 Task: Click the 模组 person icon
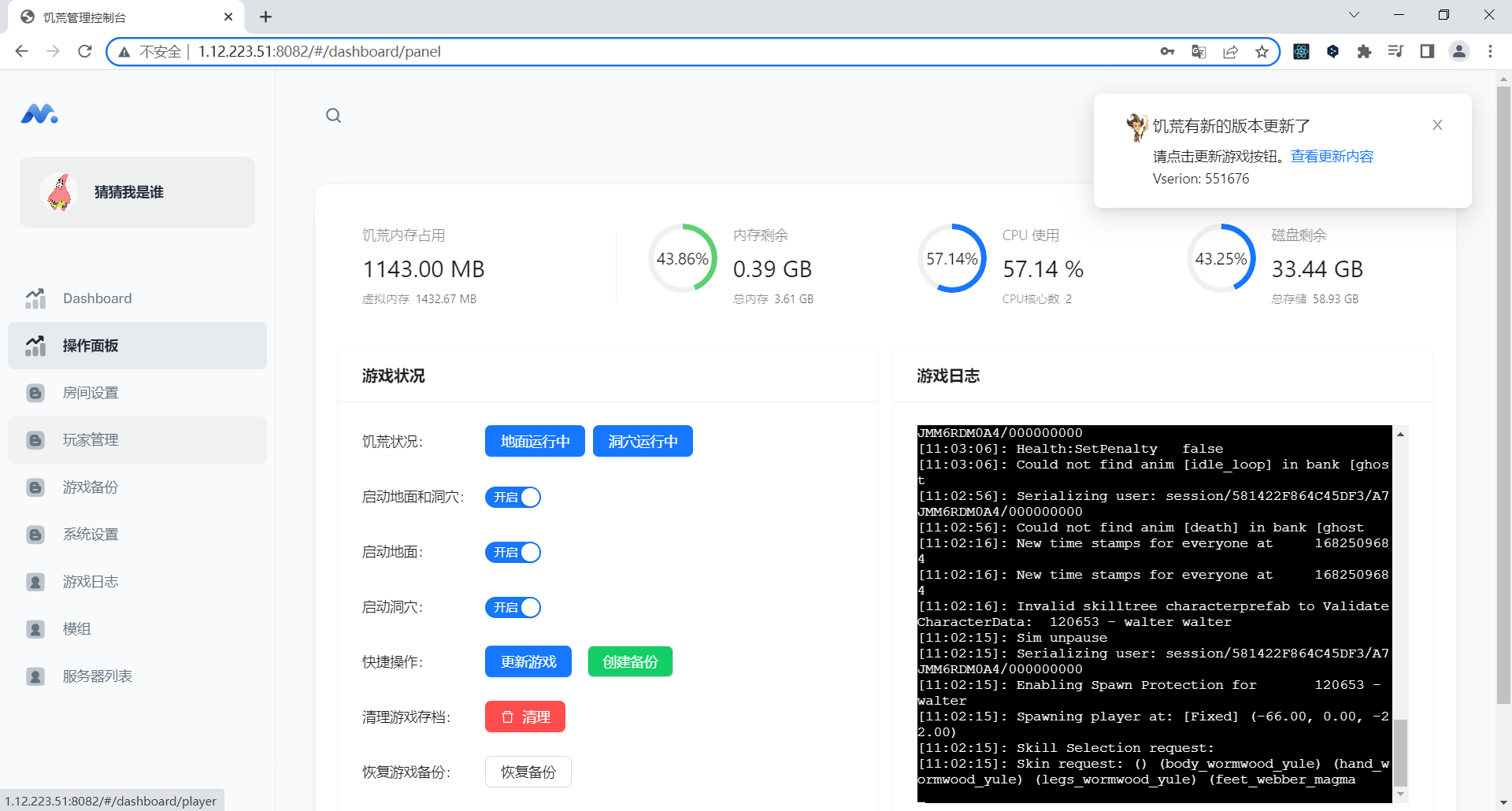coord(35,629)
